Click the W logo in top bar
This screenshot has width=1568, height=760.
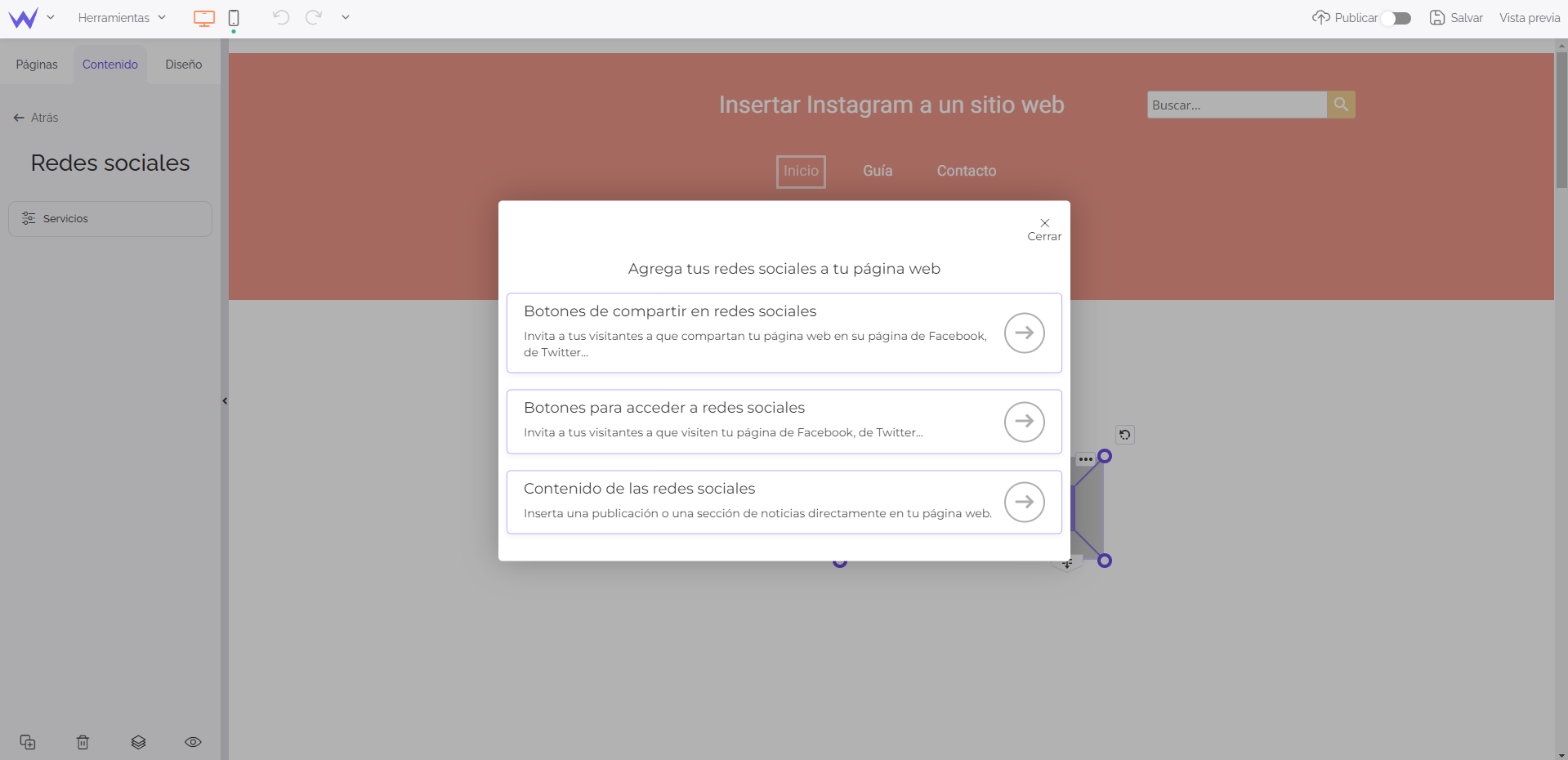23,18
